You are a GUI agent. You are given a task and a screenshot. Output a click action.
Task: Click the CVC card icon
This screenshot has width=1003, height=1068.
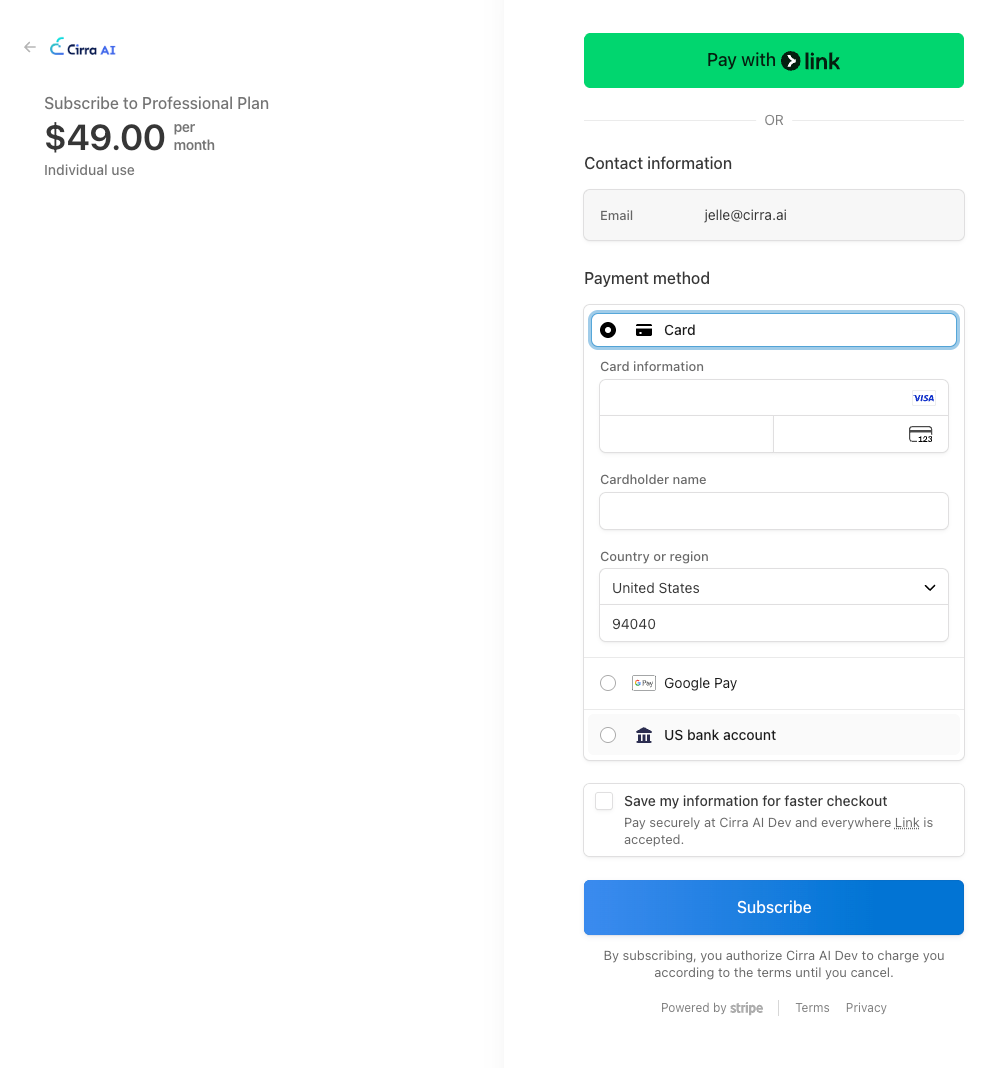(920, 434)
